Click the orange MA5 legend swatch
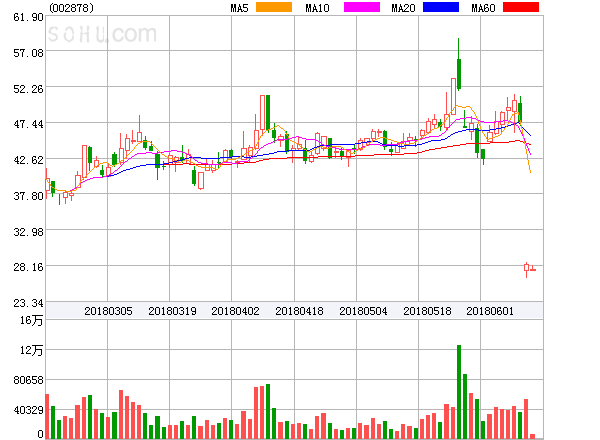600x440 pixels. (274, 7)
